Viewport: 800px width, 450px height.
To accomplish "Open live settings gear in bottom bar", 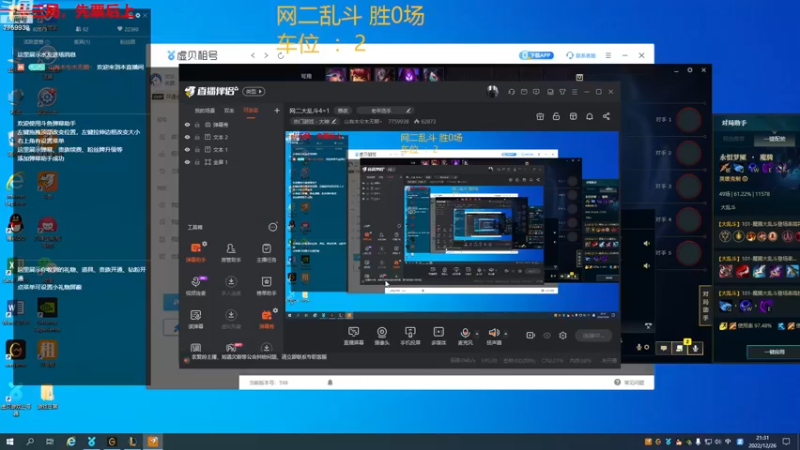I will tap(563, 335).
